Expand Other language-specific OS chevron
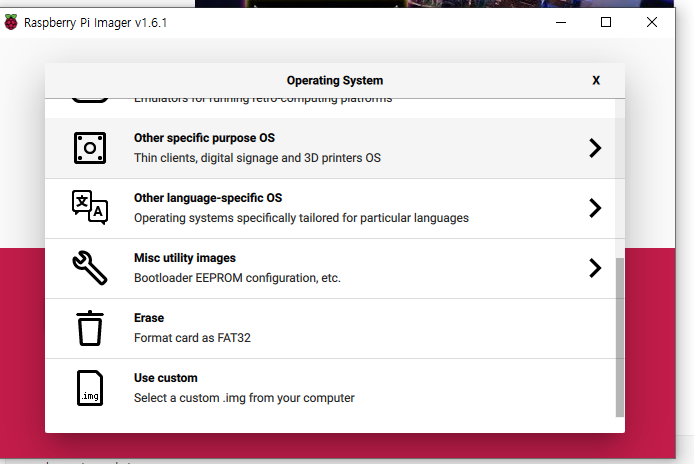 click(x=595, y=208)
